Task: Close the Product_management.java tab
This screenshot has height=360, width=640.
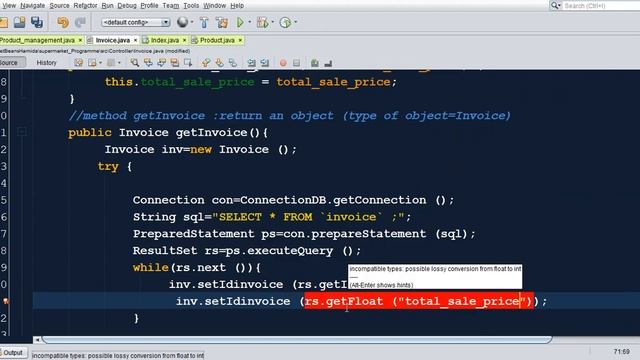Action: [80, 40]
